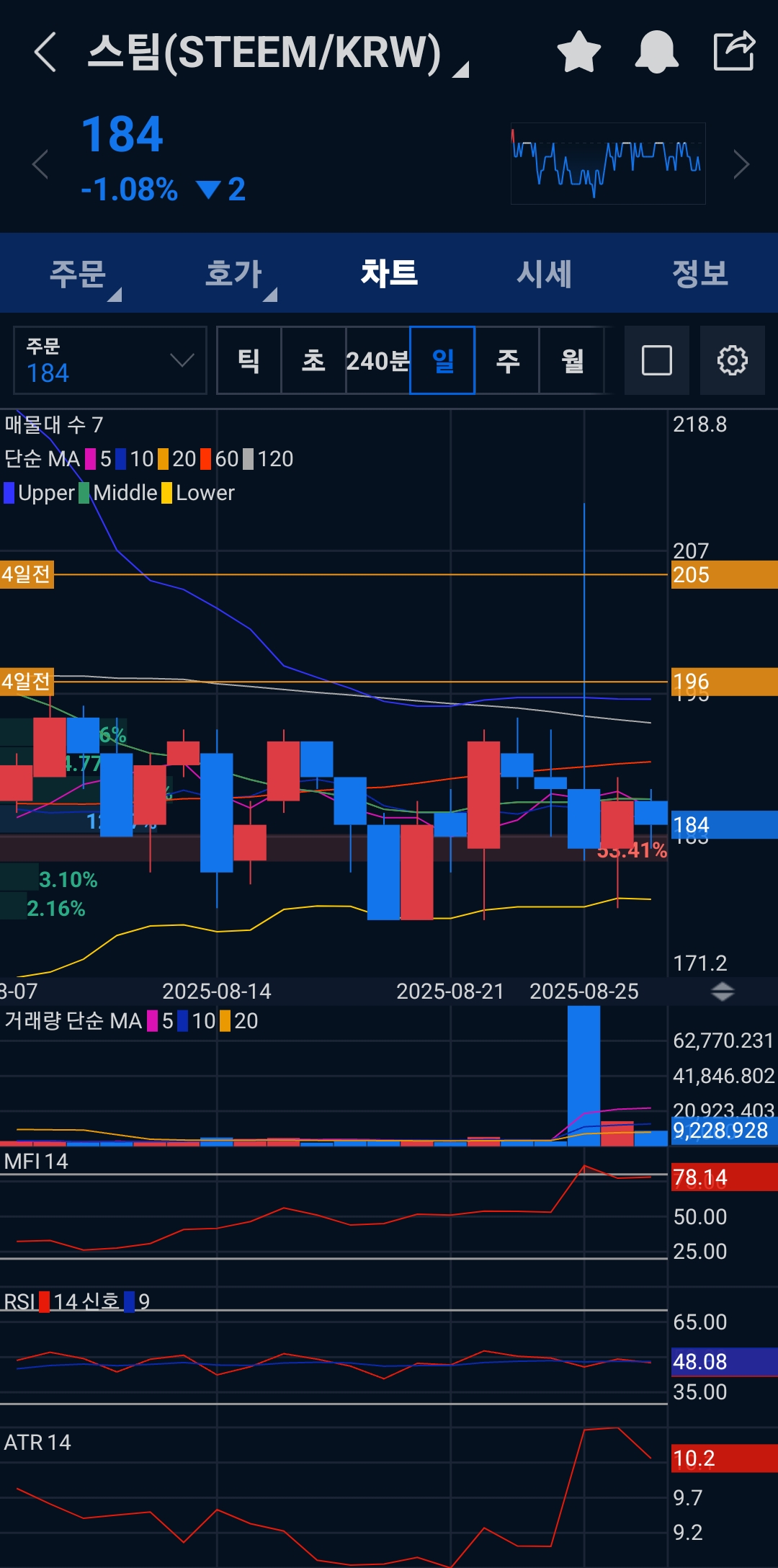Click the orange 205 price line label
Image resolution: width=778 pixels, height=1568 pixels.
pyautogui.click(x=724, y=575)
